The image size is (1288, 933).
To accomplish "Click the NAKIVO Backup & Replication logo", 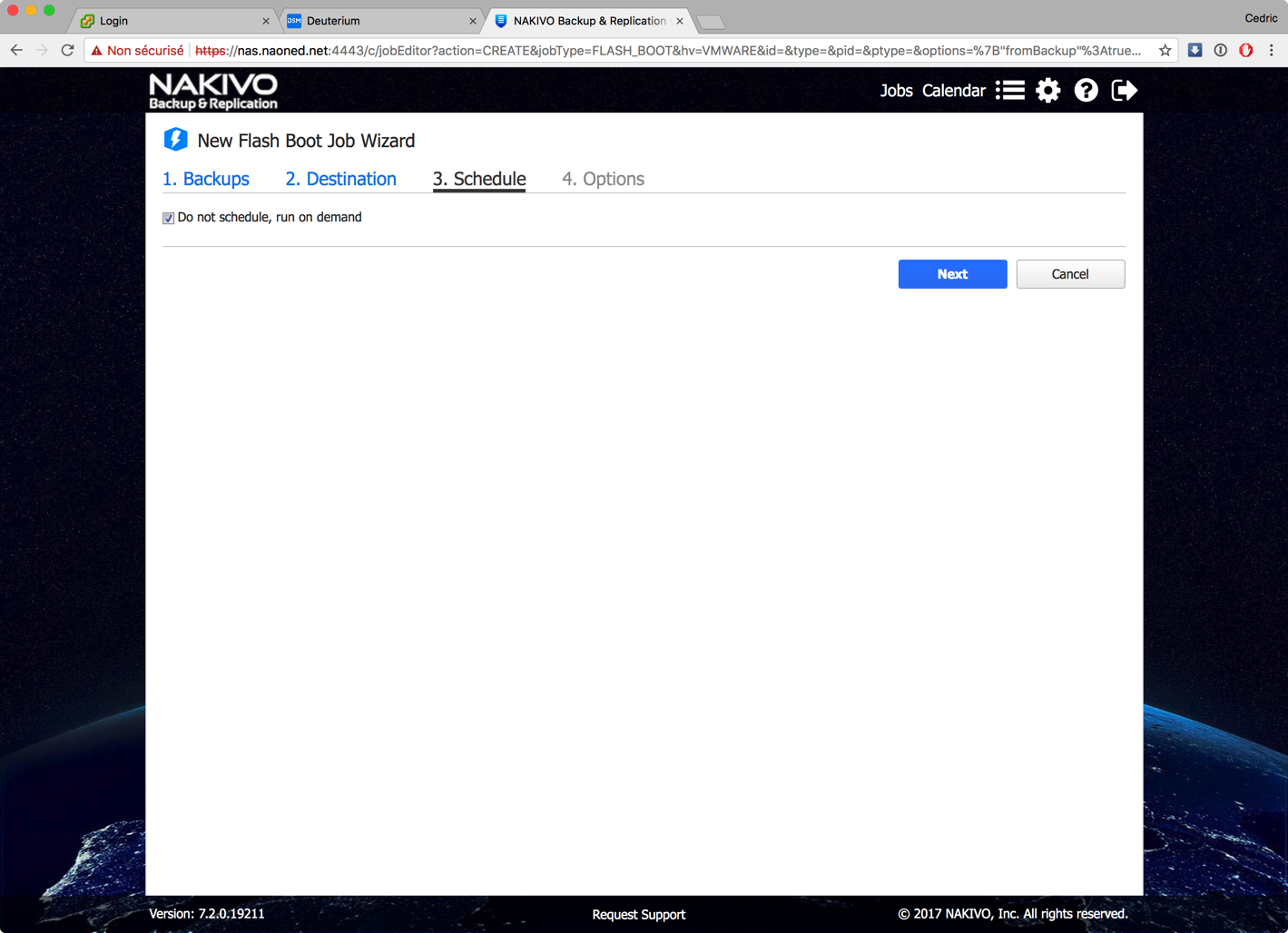I will click(x=213, y=92).
